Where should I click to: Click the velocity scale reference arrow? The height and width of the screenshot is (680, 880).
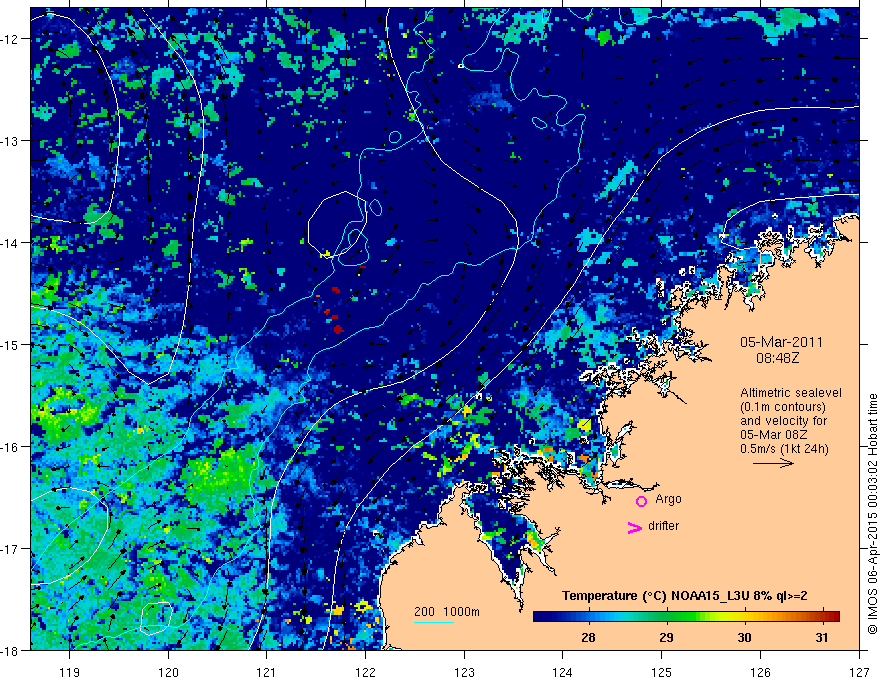coord(773,463)
